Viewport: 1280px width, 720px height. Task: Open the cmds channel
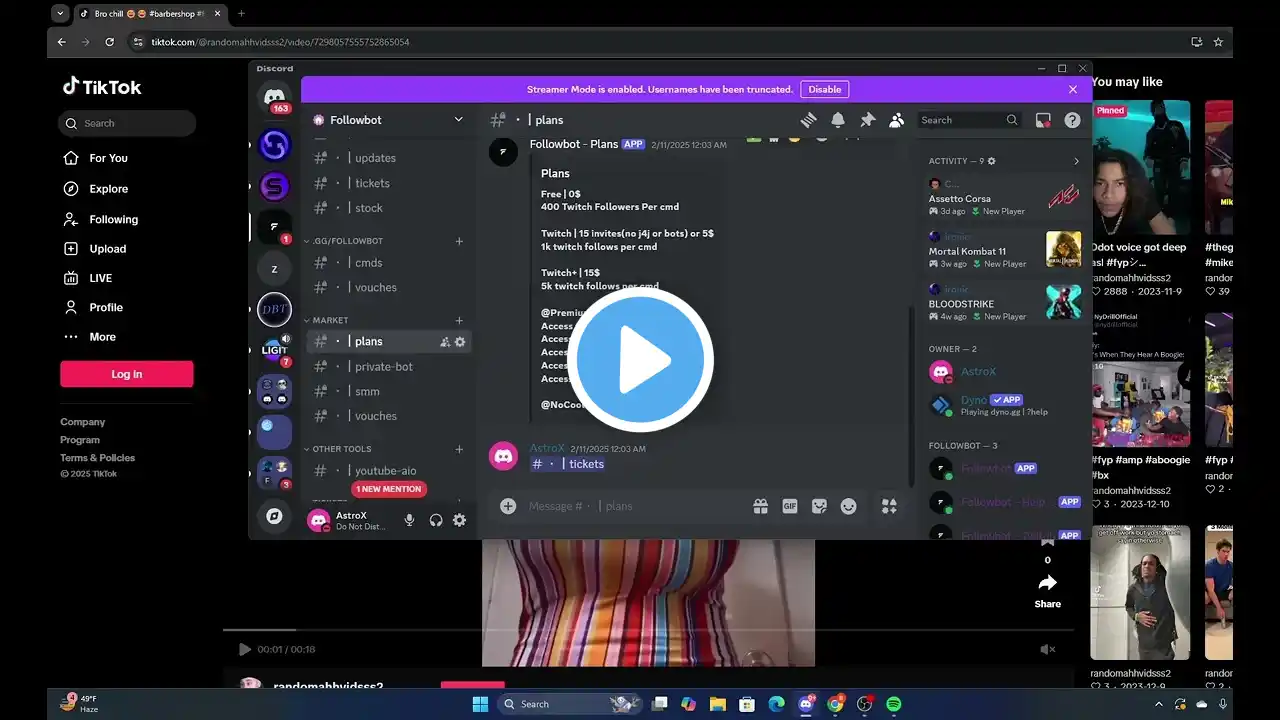388,263
